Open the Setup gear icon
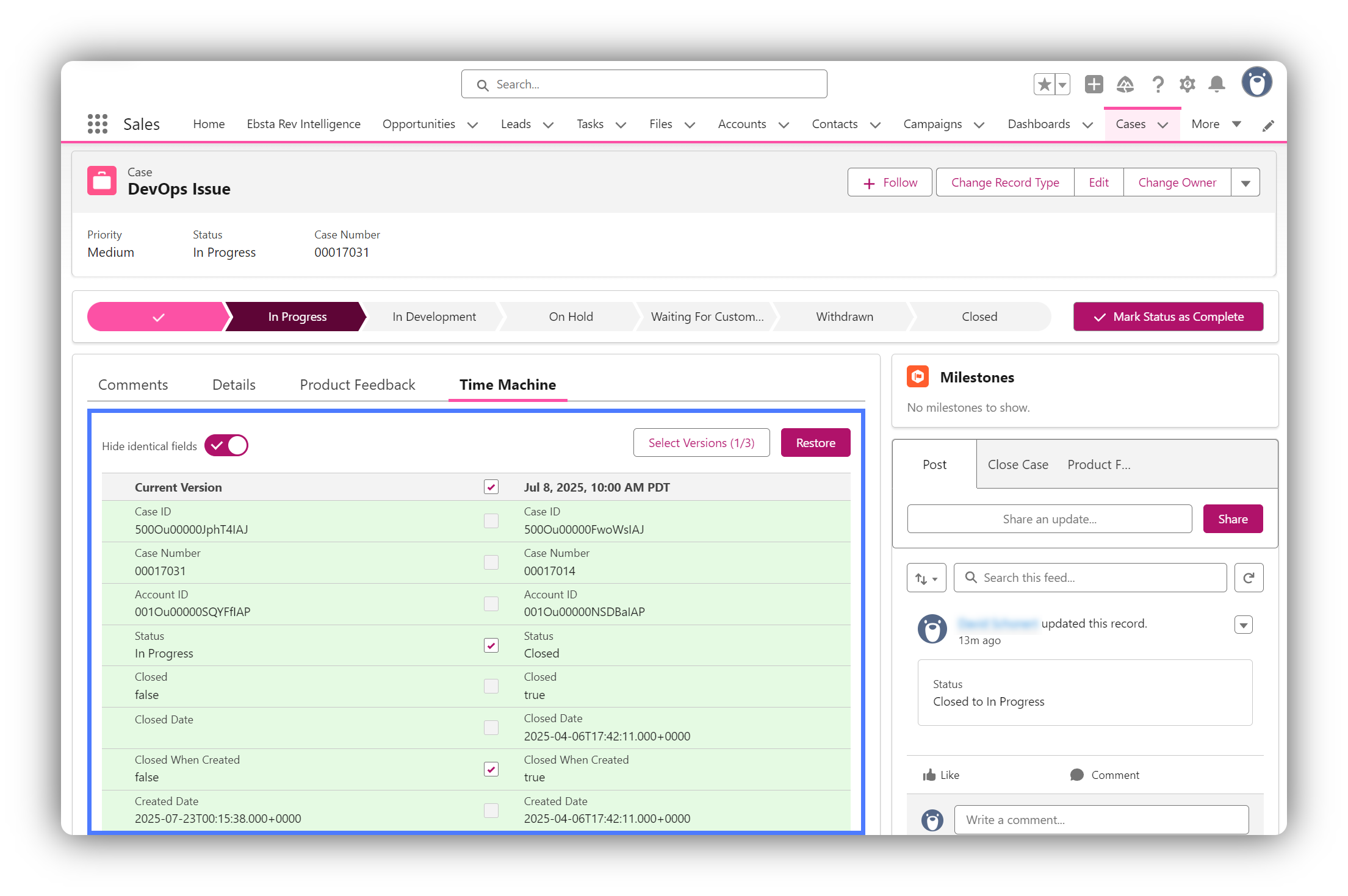Screen dimensions: 1348x896 click(x=1187, y=84)
